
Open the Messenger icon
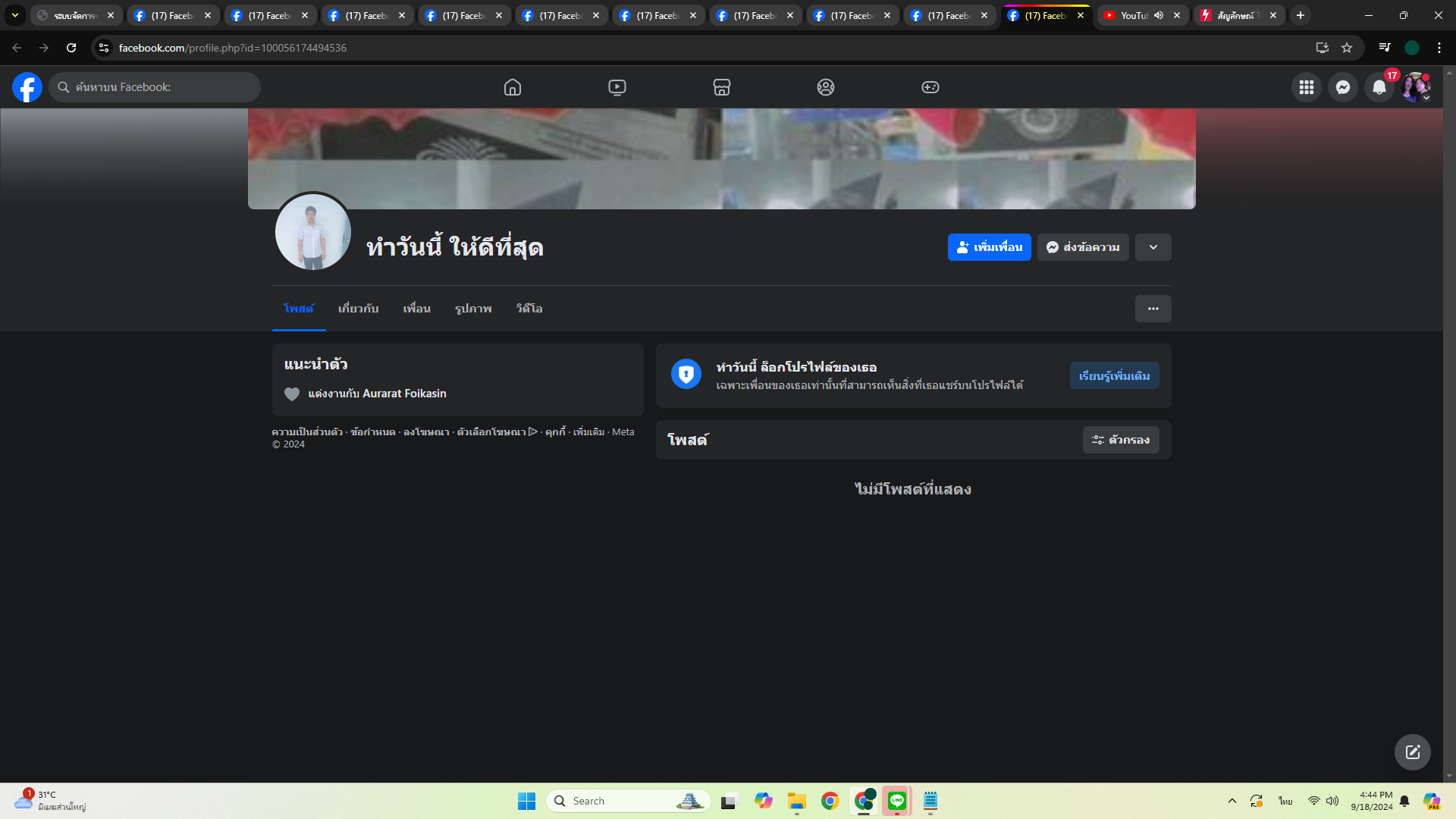[x=1343, y=87]
